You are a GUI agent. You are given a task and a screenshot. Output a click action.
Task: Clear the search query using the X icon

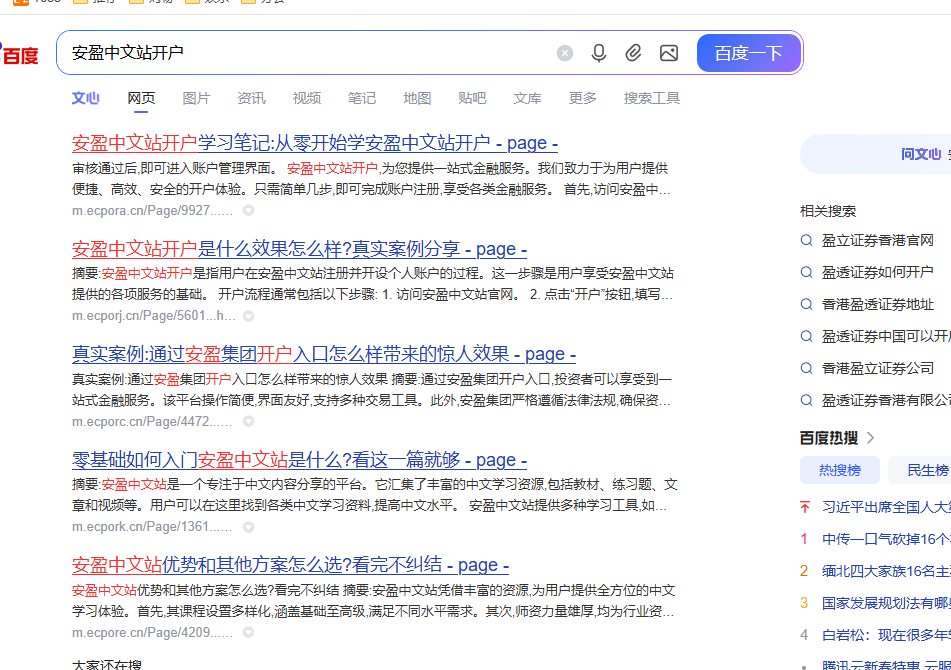tap(564, 53)
